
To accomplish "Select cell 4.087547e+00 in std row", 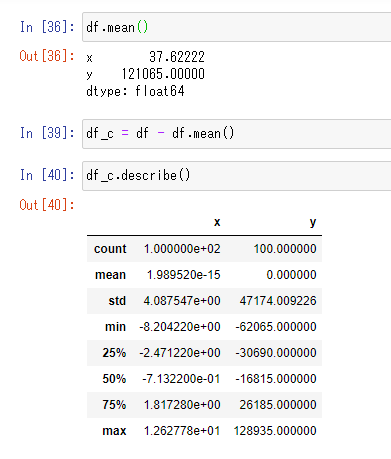I will pyautogui.click(x=182, y=301).
